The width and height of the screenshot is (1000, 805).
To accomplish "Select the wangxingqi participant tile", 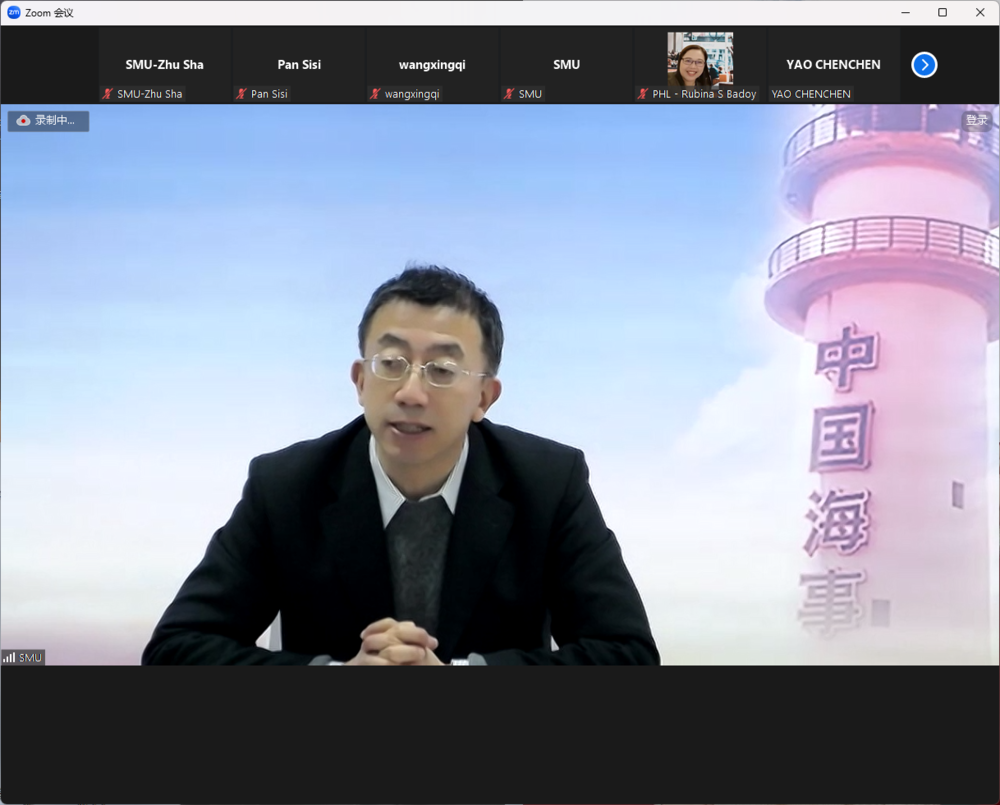I will pyautogui.click(x=432, y=63).
